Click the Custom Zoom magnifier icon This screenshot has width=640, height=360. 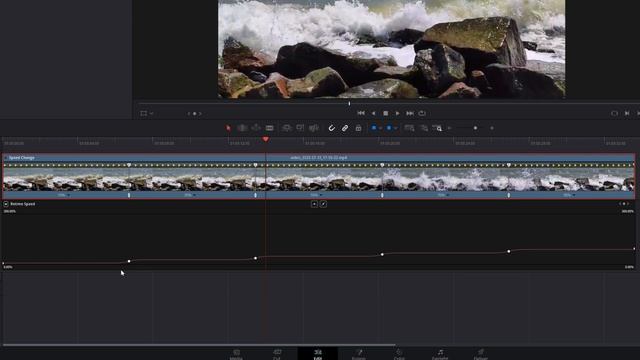click(x=438, y=128)
